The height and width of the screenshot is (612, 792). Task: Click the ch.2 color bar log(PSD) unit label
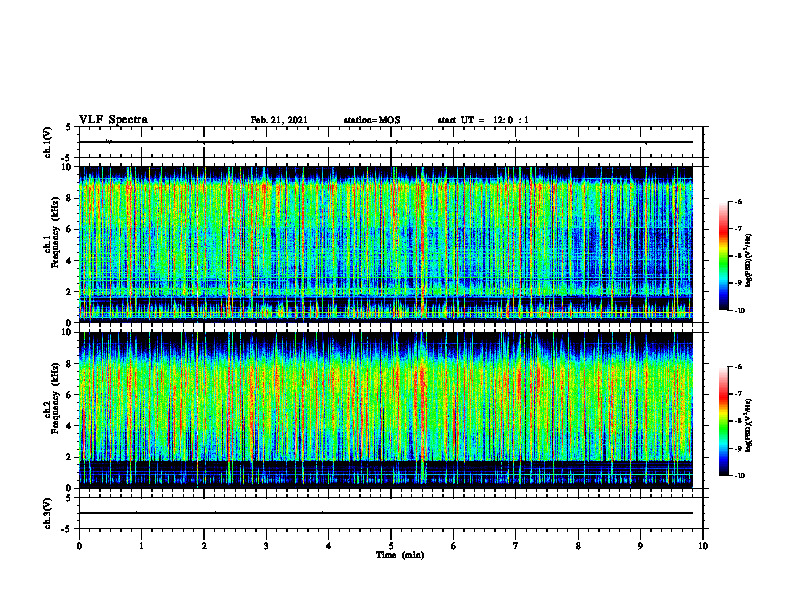(750, 425)
